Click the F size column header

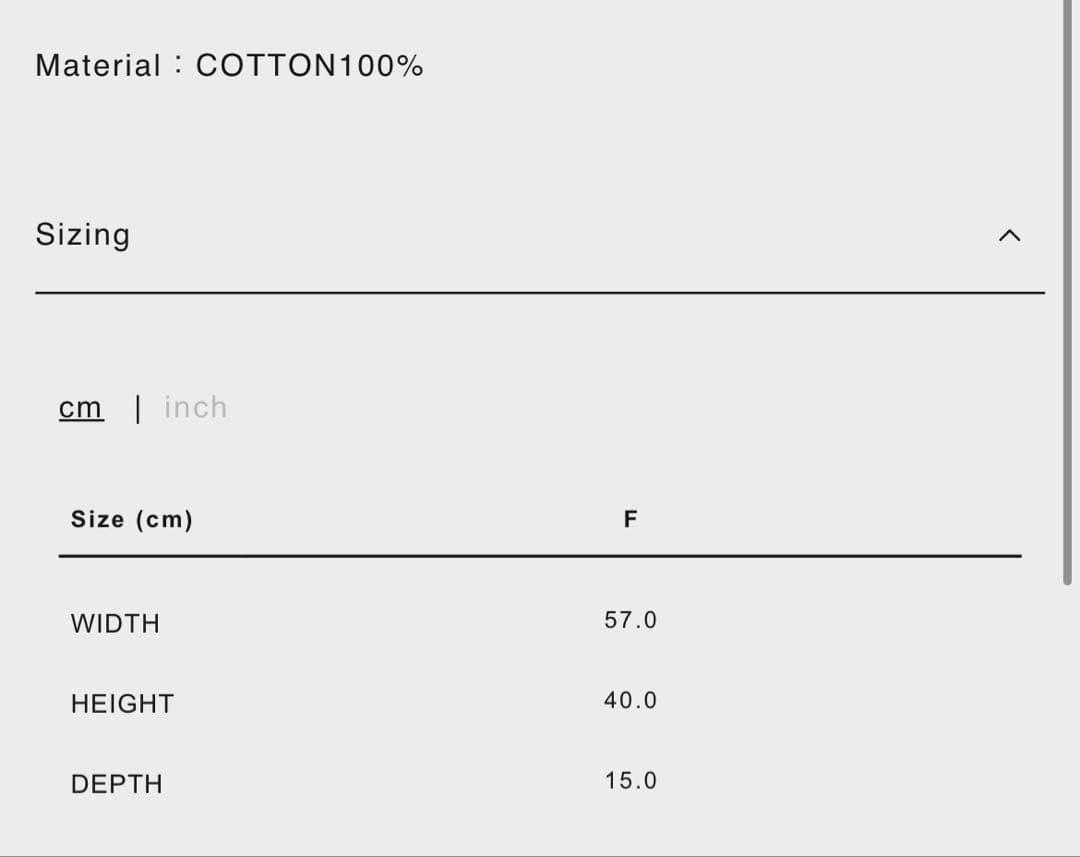click(x=630, y=519)
